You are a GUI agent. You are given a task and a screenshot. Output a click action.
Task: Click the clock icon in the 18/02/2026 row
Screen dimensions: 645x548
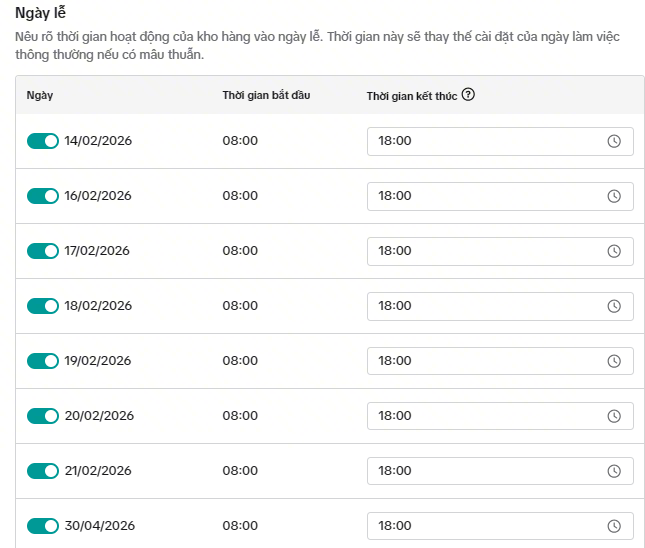click(615, 306)
